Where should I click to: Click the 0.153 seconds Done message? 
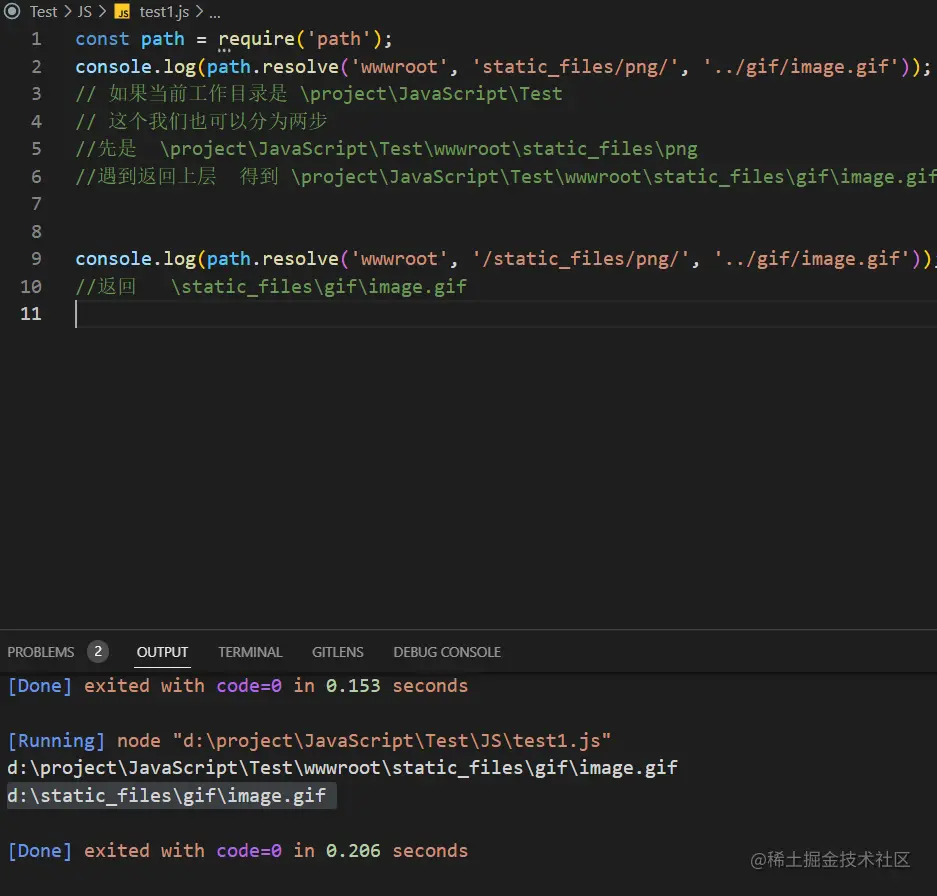coord(238,686)
